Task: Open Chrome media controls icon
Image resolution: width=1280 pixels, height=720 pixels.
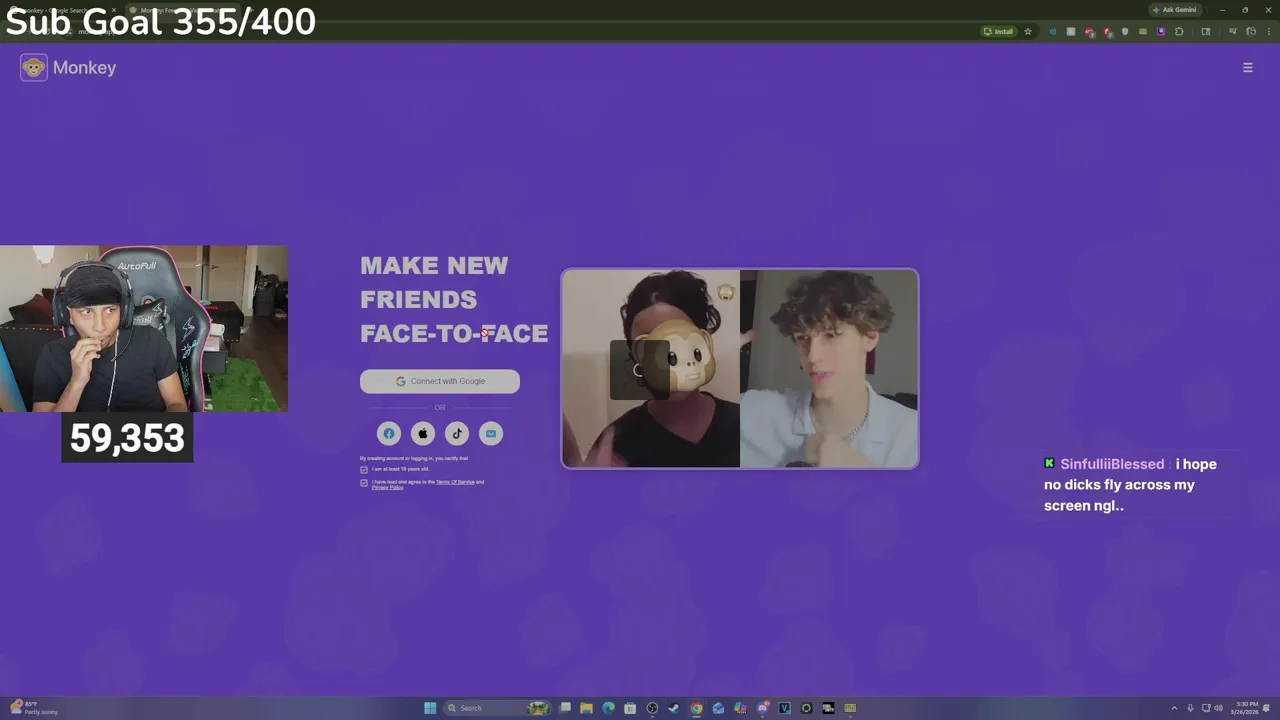Action: pyautogui.click(x=1232, y=31)
